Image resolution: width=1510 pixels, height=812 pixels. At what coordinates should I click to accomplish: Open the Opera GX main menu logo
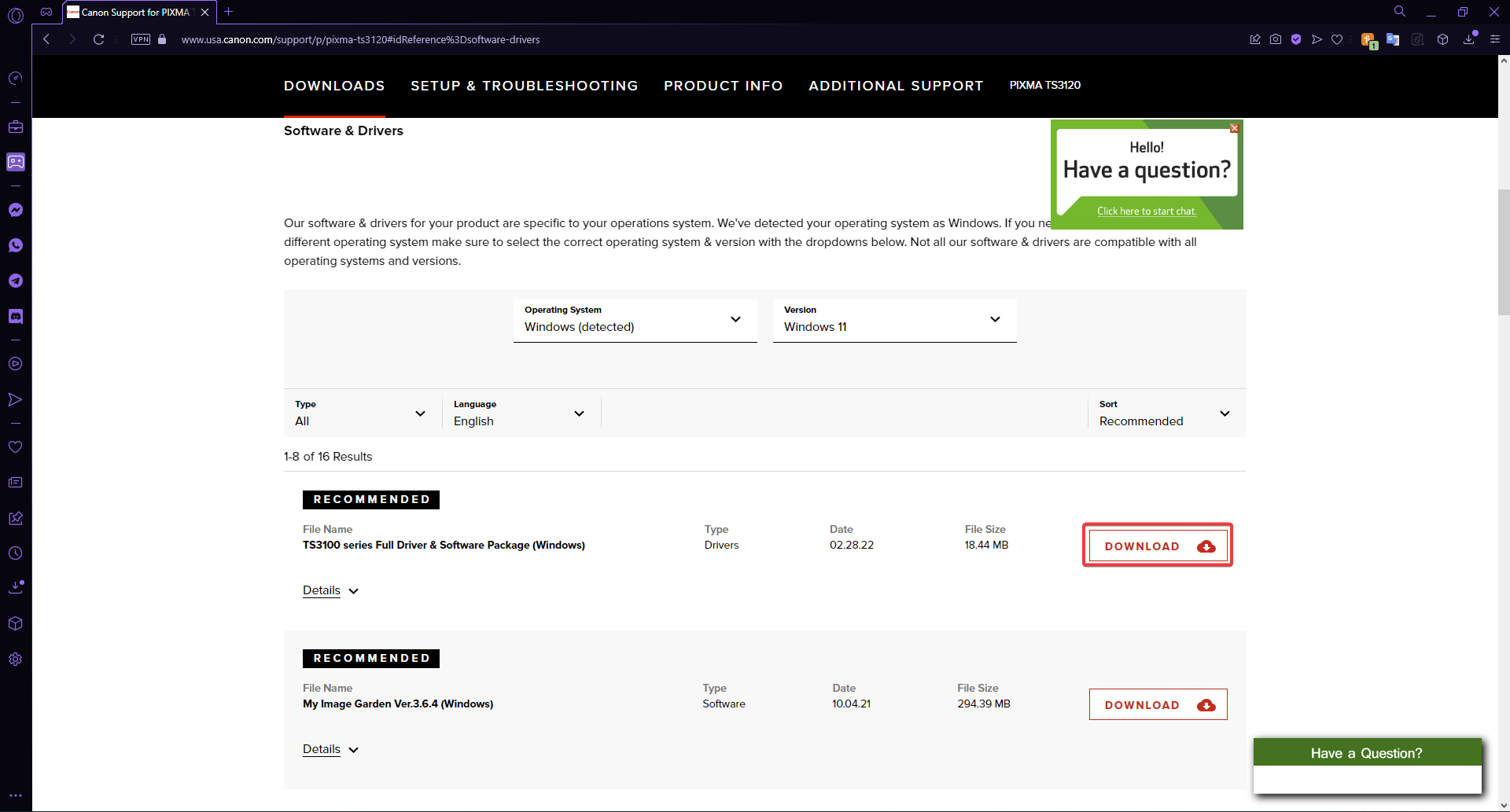pos(16,13)
